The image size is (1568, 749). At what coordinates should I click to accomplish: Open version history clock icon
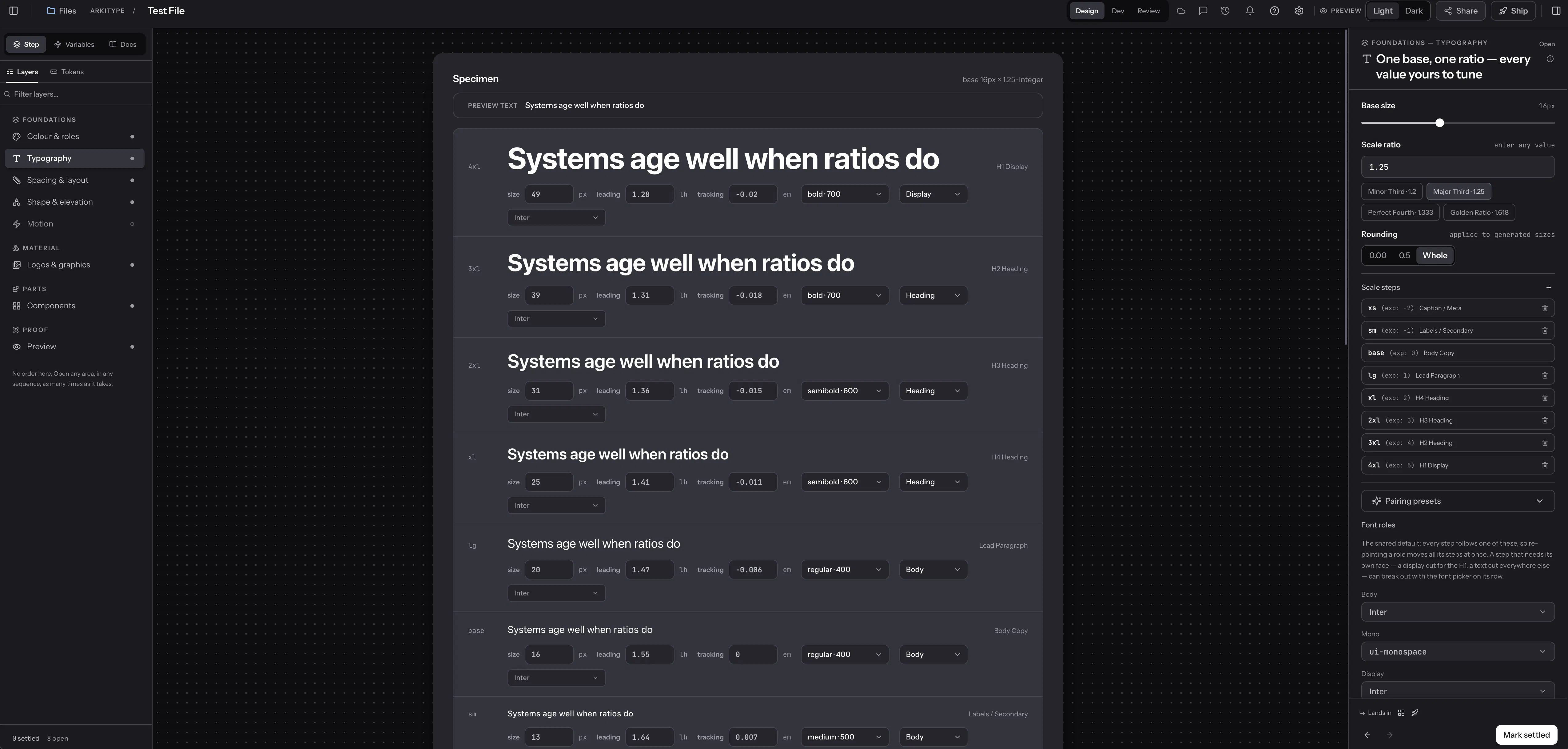(1225, 11)
